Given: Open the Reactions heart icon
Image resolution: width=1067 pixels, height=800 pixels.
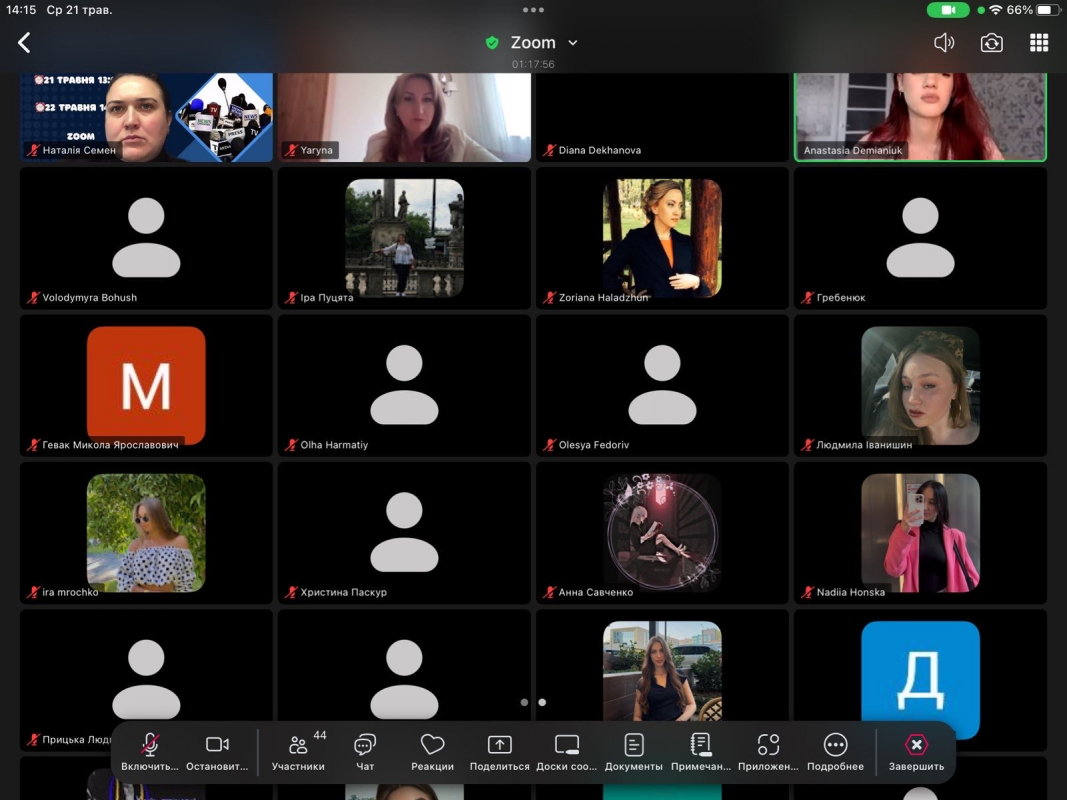Looking at the screenshot, I should [432, 752].
